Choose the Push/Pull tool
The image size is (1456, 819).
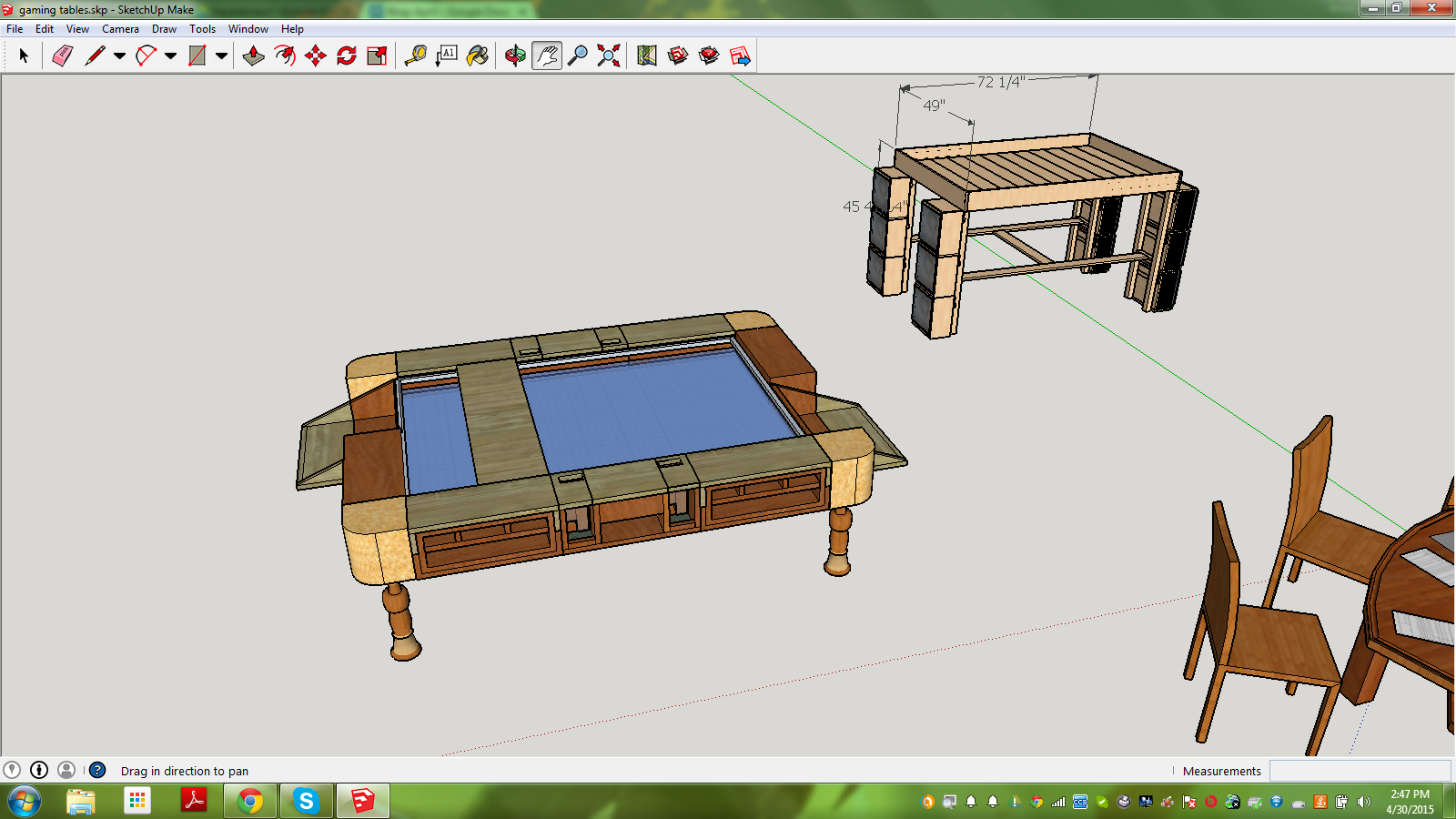click(254, 56)
